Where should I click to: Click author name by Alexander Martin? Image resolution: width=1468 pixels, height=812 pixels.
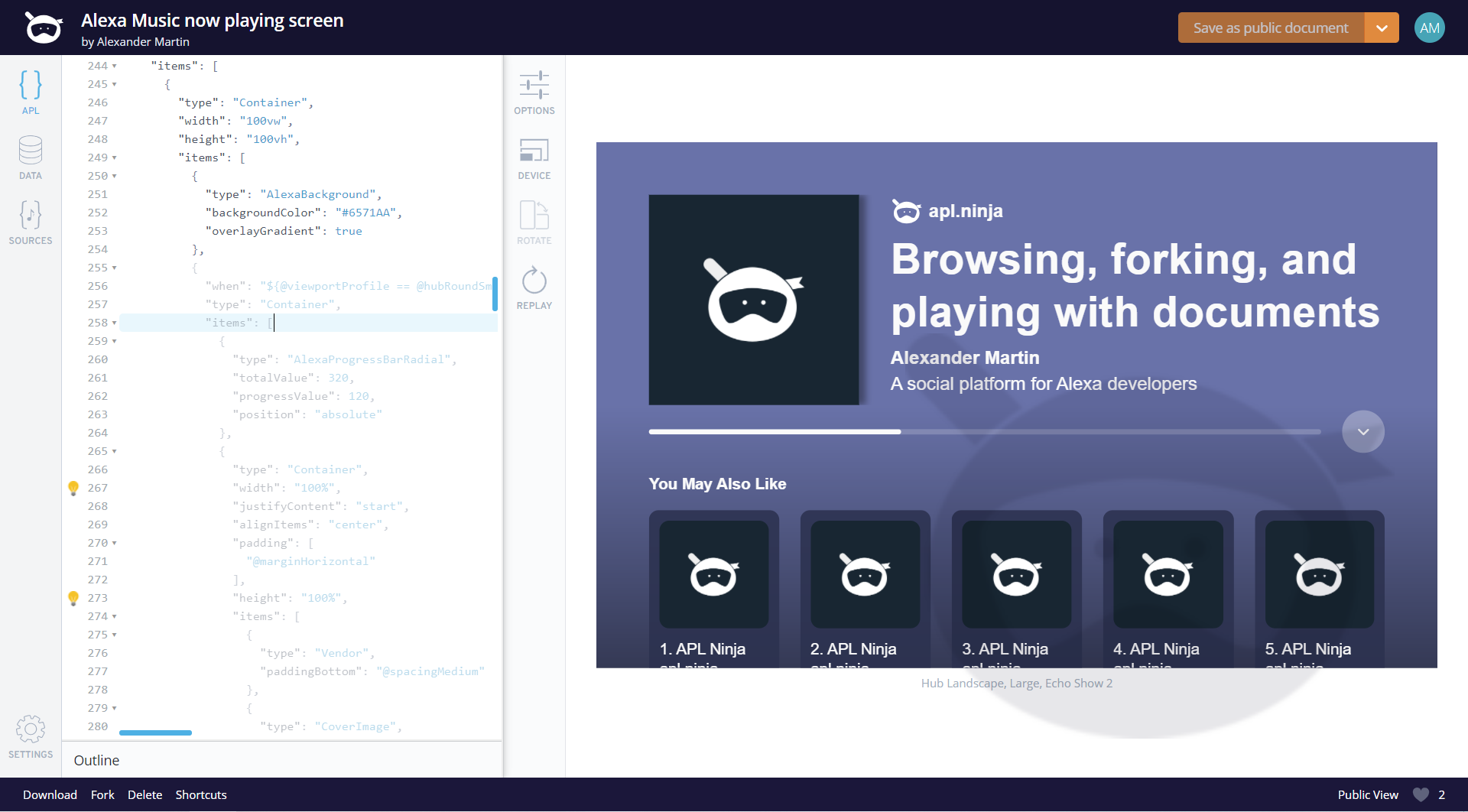coord(135,41)
